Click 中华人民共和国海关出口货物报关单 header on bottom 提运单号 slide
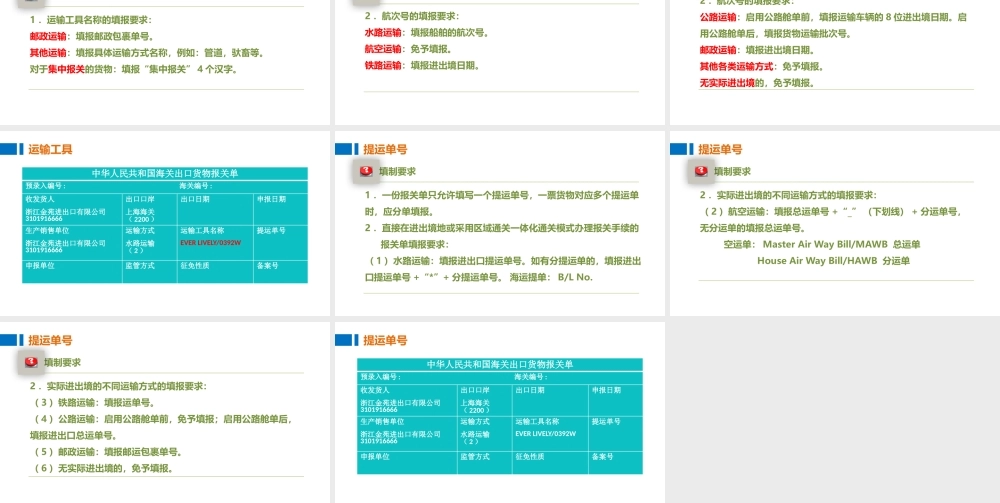Screen dimensions: 1000x503 pos(500,365)
